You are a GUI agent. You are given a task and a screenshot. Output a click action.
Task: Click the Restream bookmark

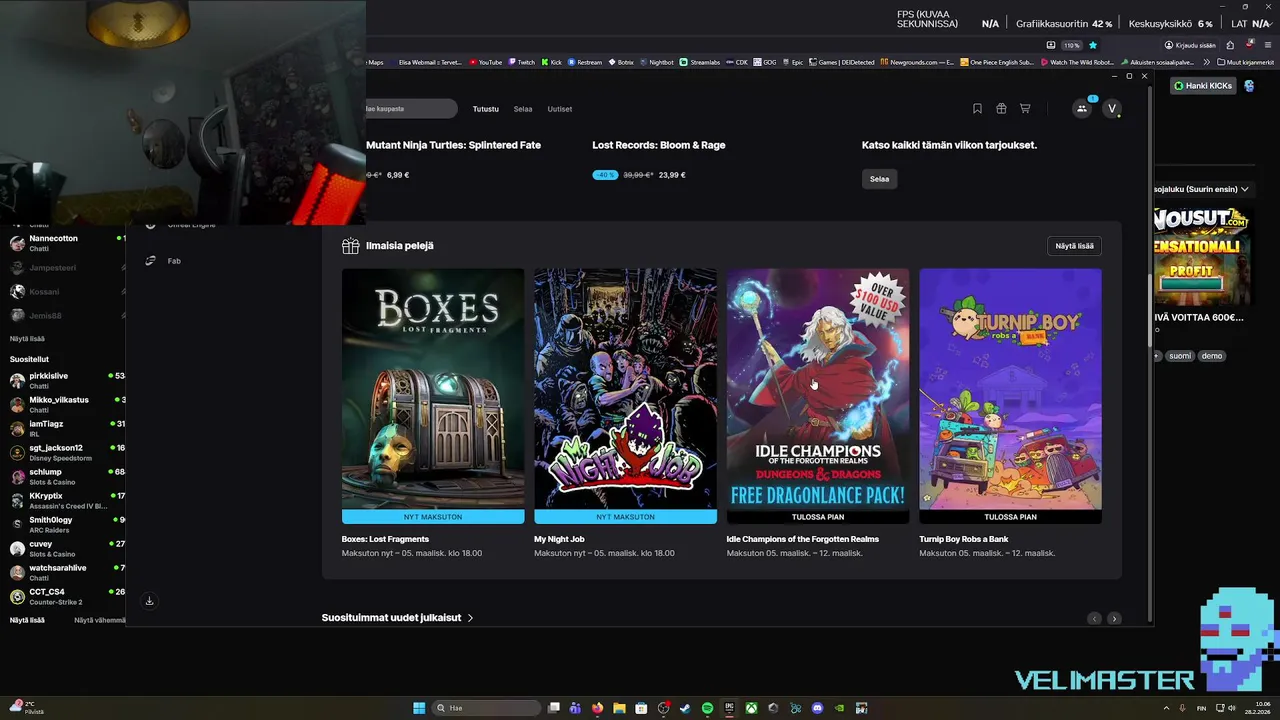click(x=585, y=62)
